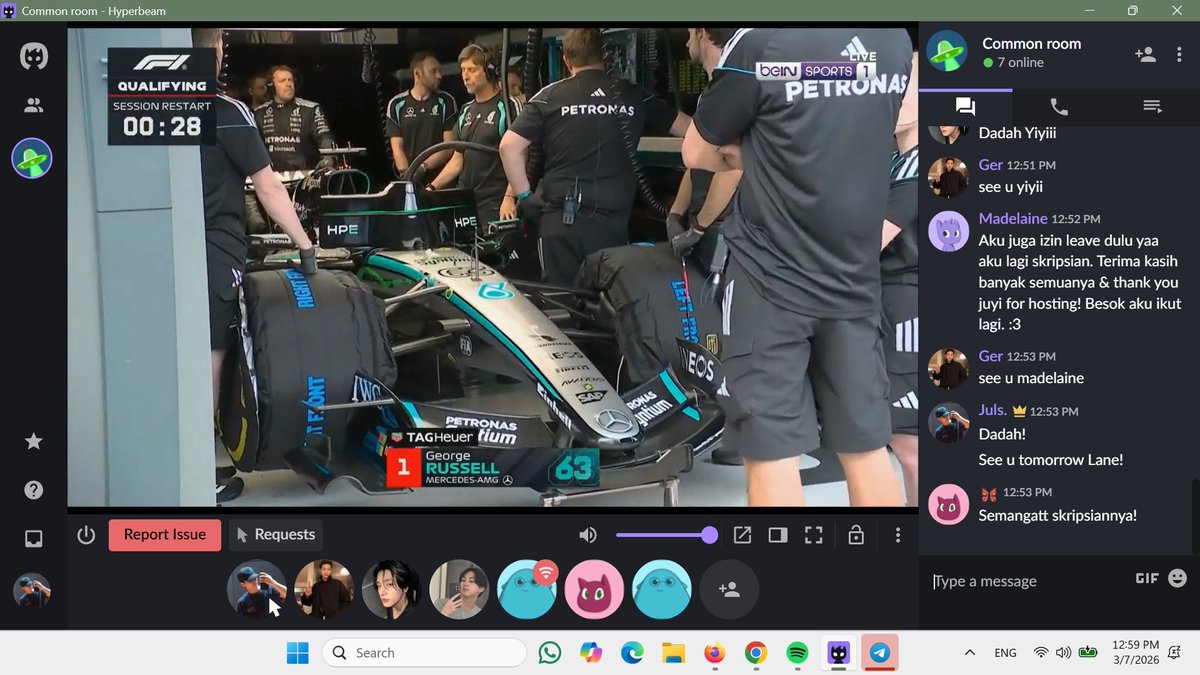Adjust the purple volume slider
1200x675 pixels.
click(666, 535)
